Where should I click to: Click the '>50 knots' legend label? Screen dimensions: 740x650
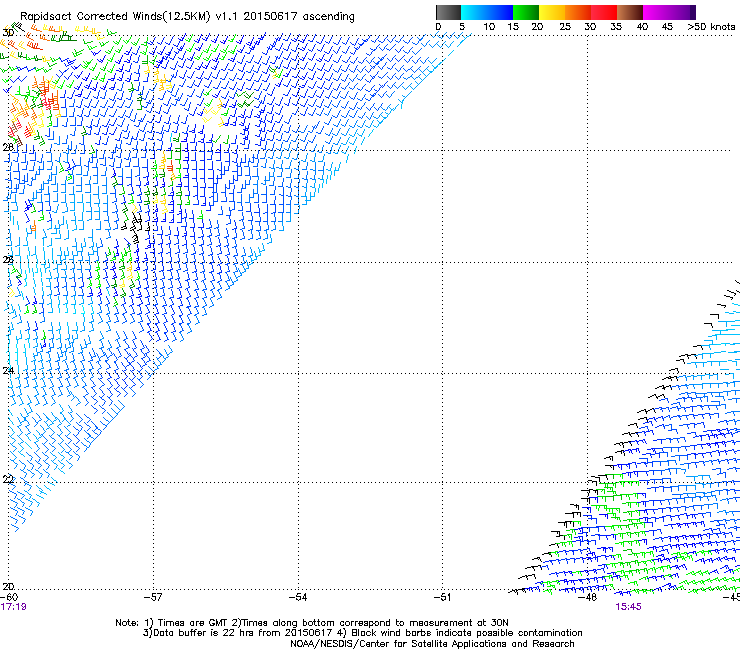[711, 27]
